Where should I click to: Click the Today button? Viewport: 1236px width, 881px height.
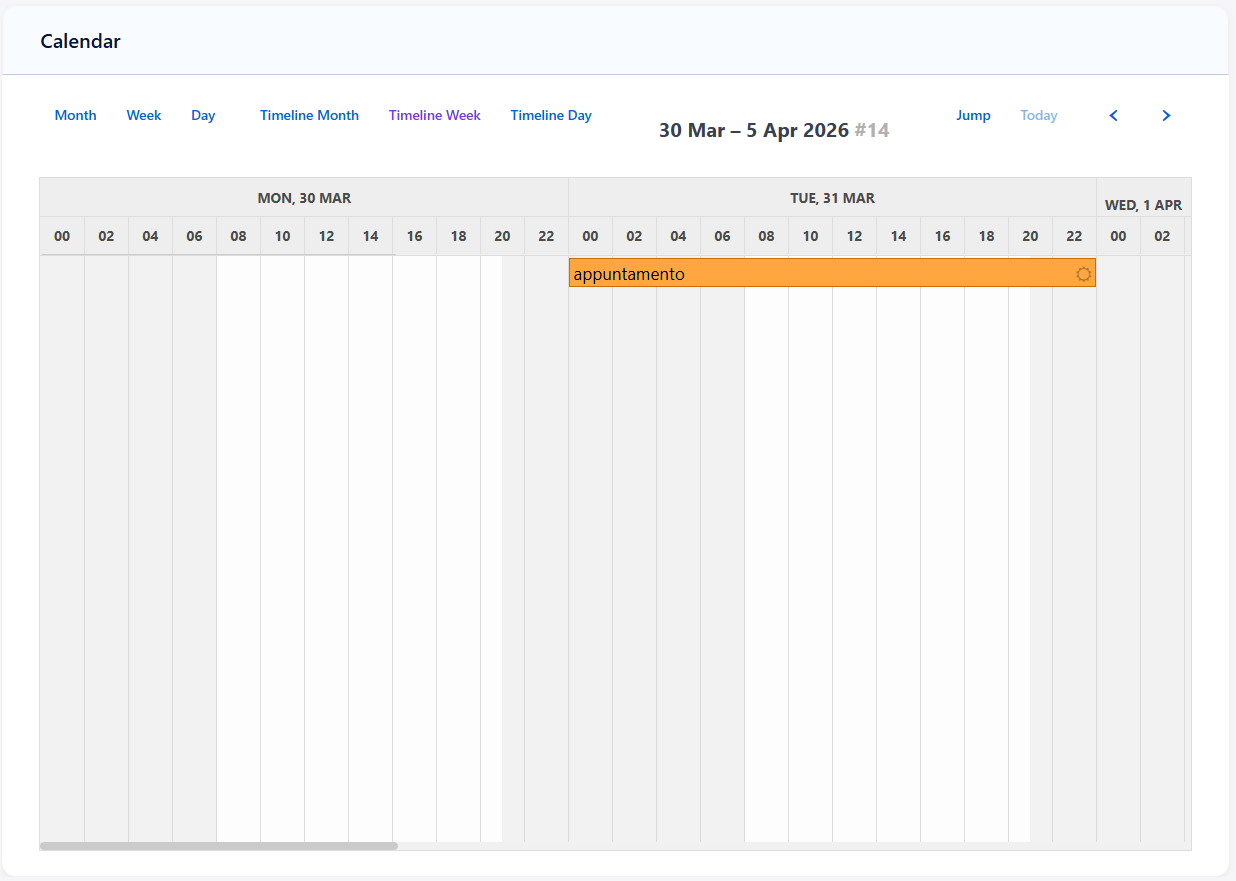point(1039,116)
